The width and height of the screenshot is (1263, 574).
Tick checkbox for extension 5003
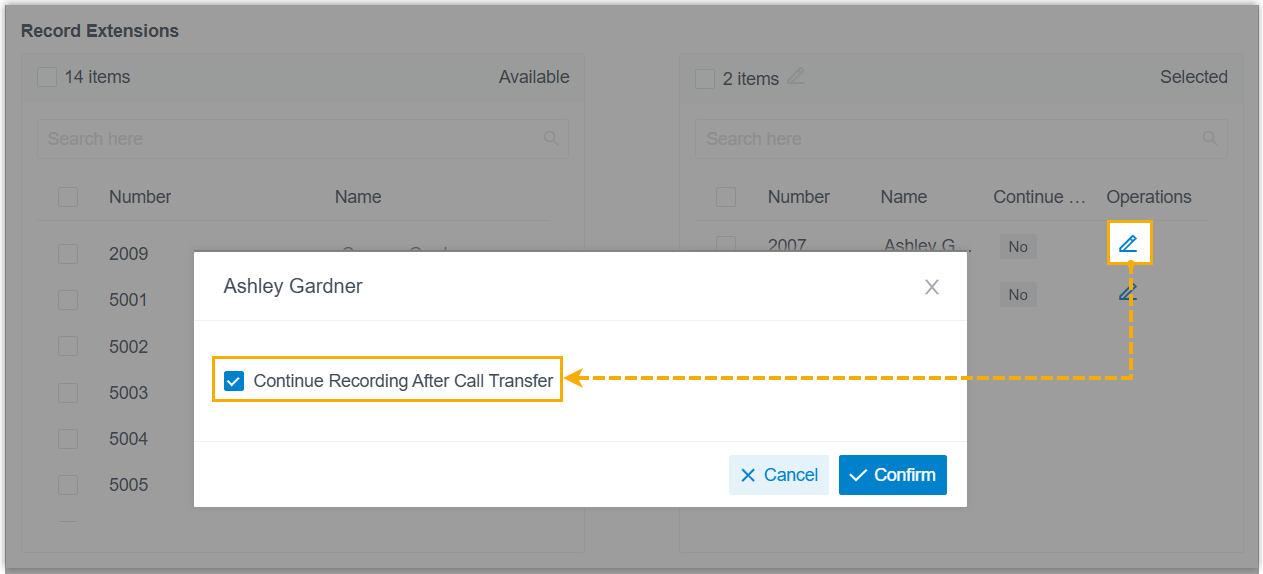pos(68,393)
